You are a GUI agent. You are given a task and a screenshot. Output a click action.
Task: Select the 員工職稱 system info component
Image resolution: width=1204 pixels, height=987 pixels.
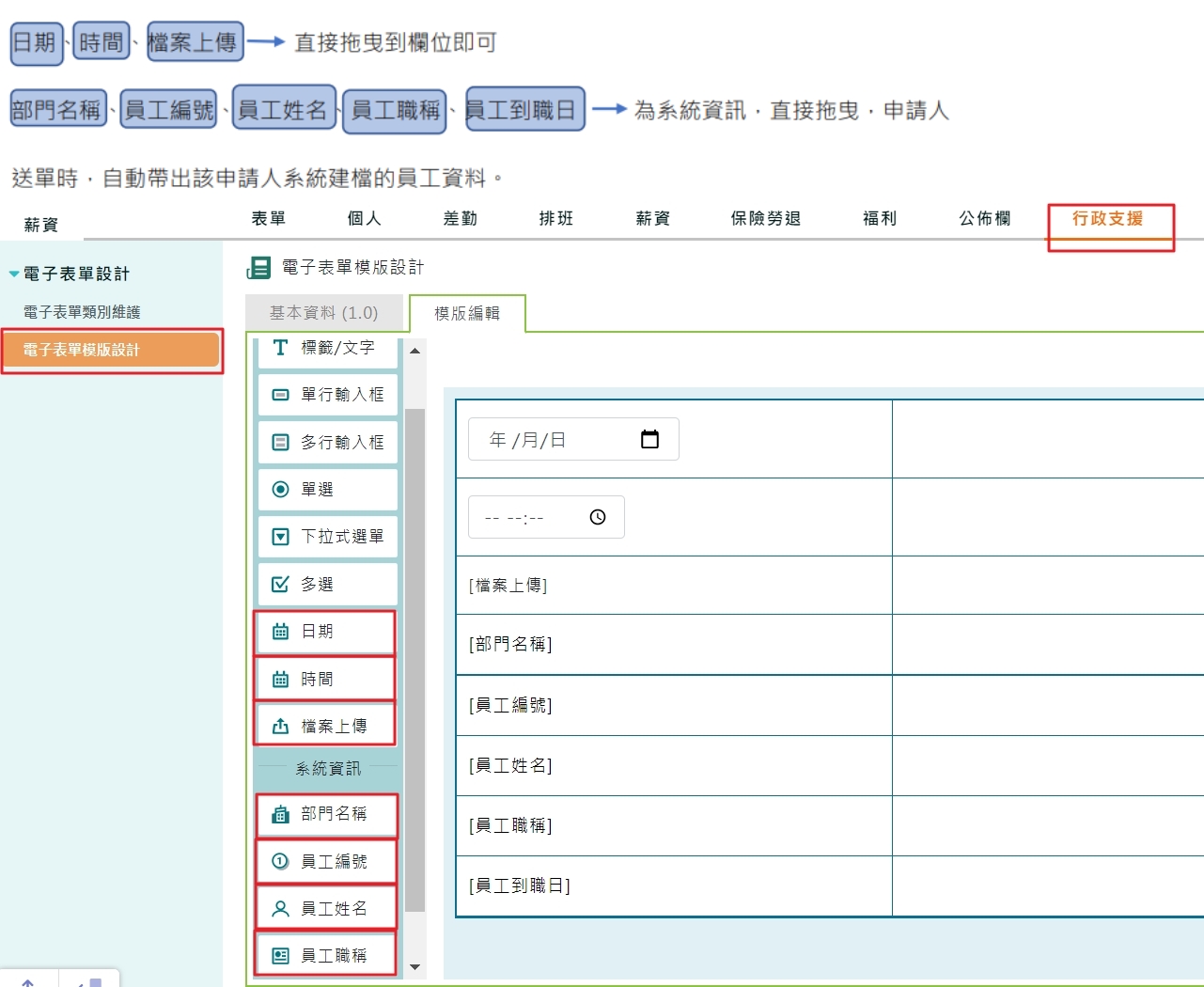pos(324,953)
